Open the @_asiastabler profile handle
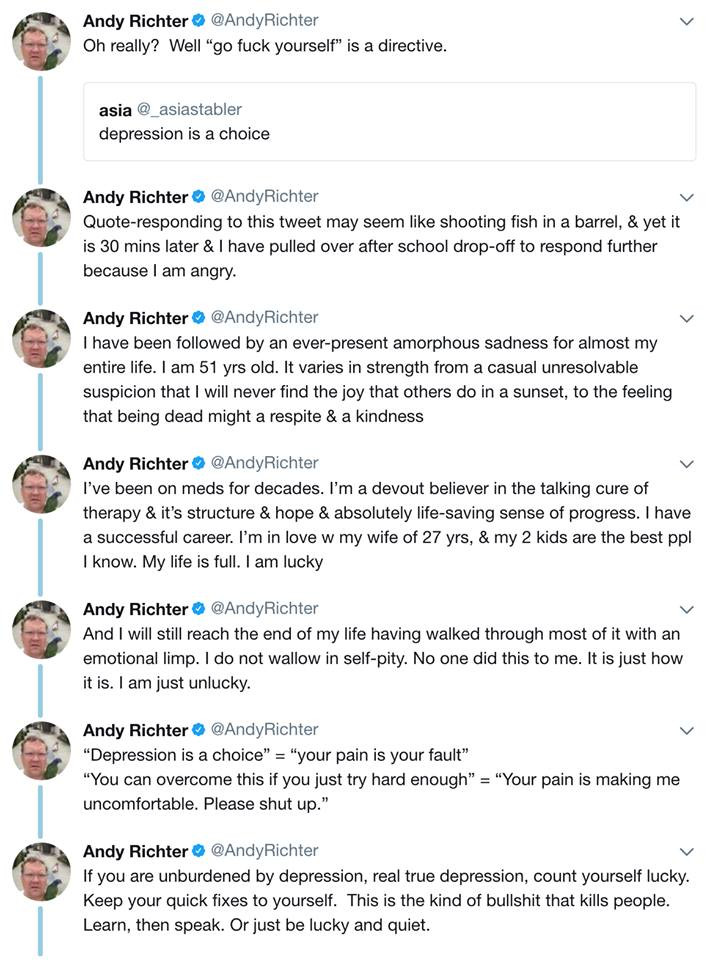This screenshot has height=960, width=710. 189,109
